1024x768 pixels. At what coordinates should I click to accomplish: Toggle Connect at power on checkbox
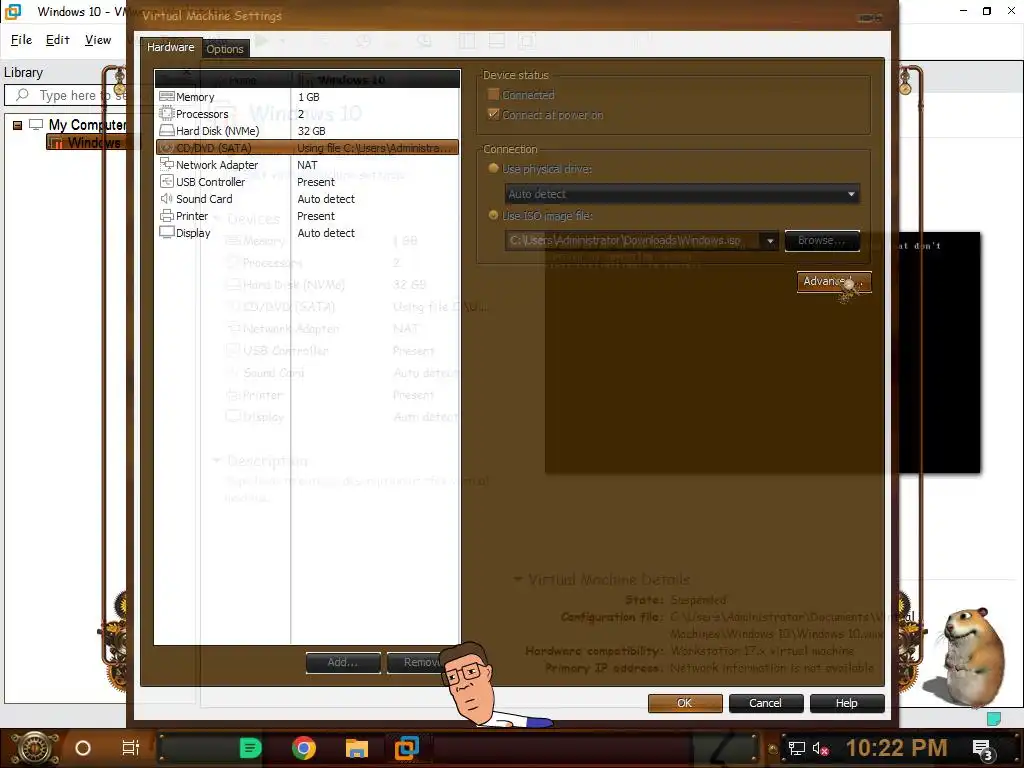[x=493, y=114]
